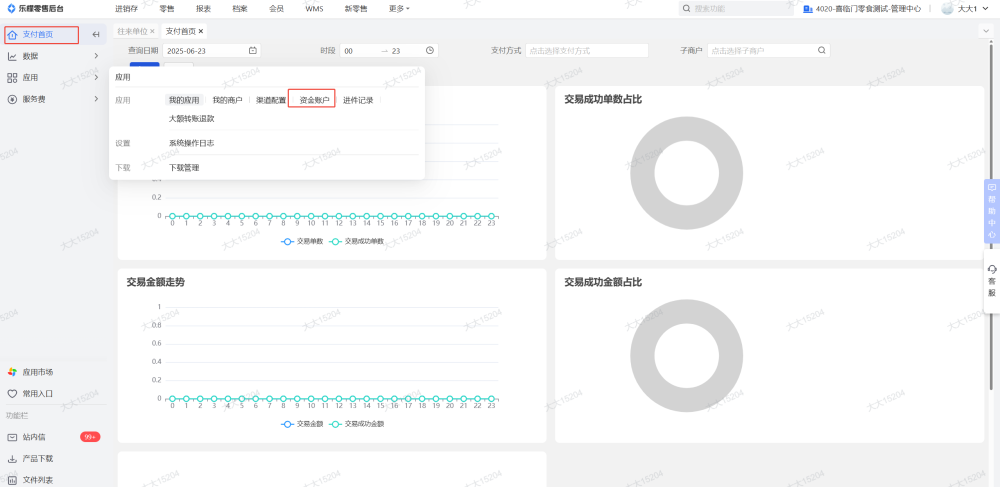The width and height of the screenshot is (1000, 487).
Task: Click the clock icon in 时段
Action: pos(430,50)
